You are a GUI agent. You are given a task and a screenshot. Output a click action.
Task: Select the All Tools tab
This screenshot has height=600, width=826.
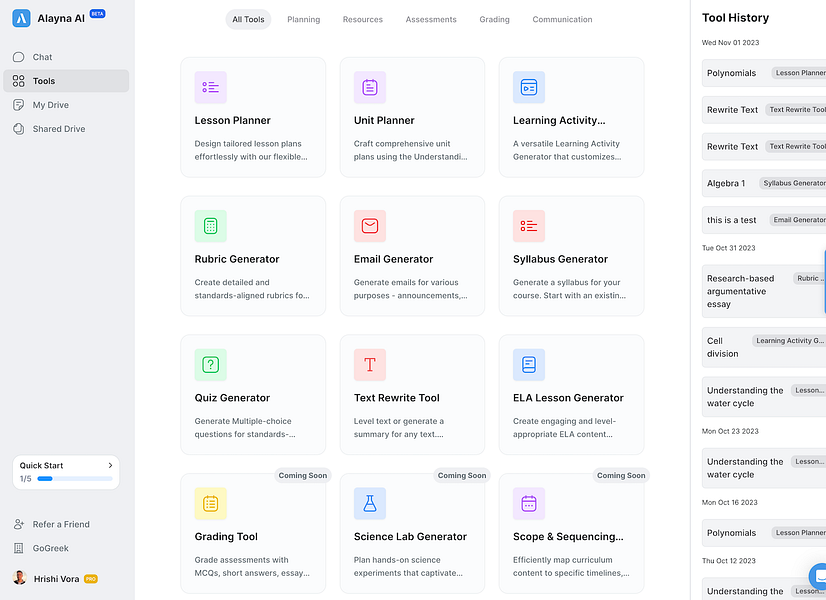point(248,19)
